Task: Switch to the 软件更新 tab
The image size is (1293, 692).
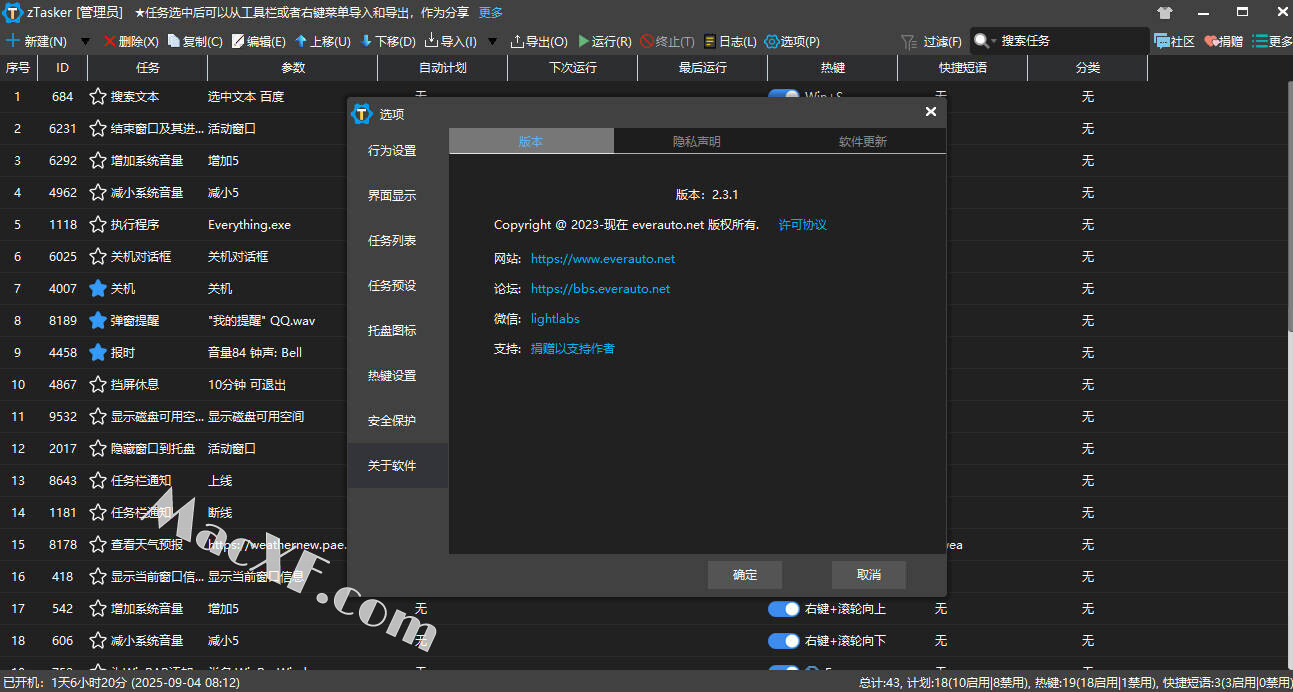Action: (x=863, y=141)
